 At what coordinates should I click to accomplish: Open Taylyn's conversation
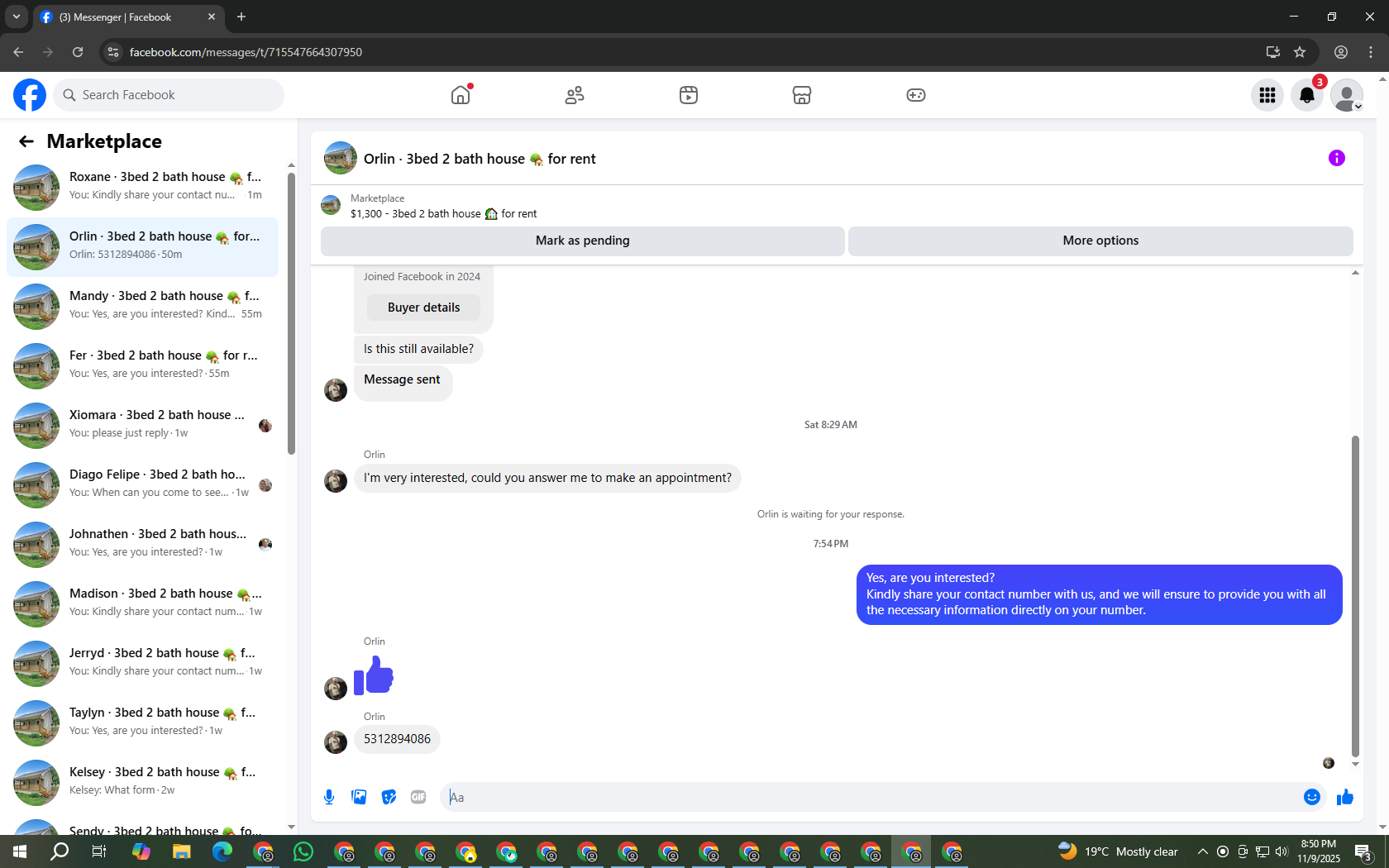(142, 723)
